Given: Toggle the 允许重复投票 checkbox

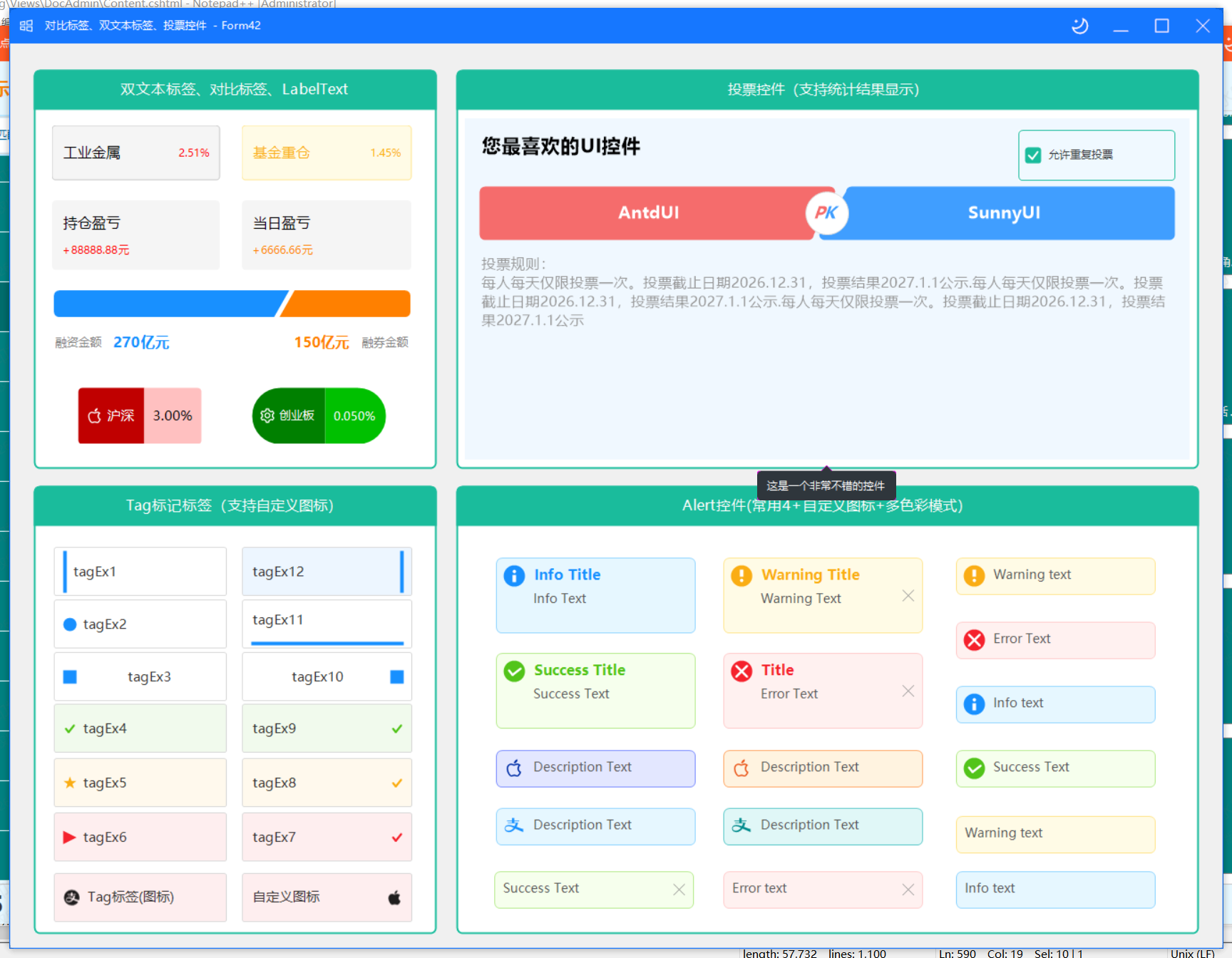Looking at the screenshot, I should click(1033, 155).
